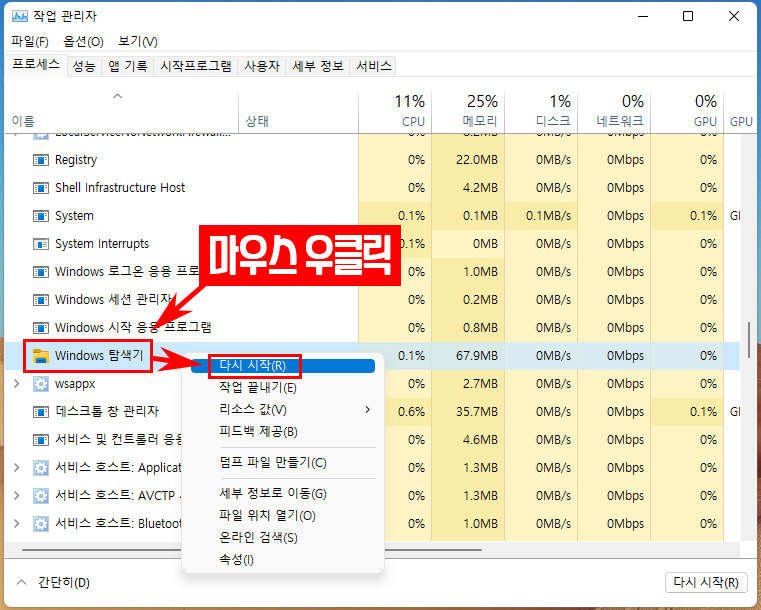Open the 옵션(O) menu
The height and width of the screenshot is (610, 761).
83,42
